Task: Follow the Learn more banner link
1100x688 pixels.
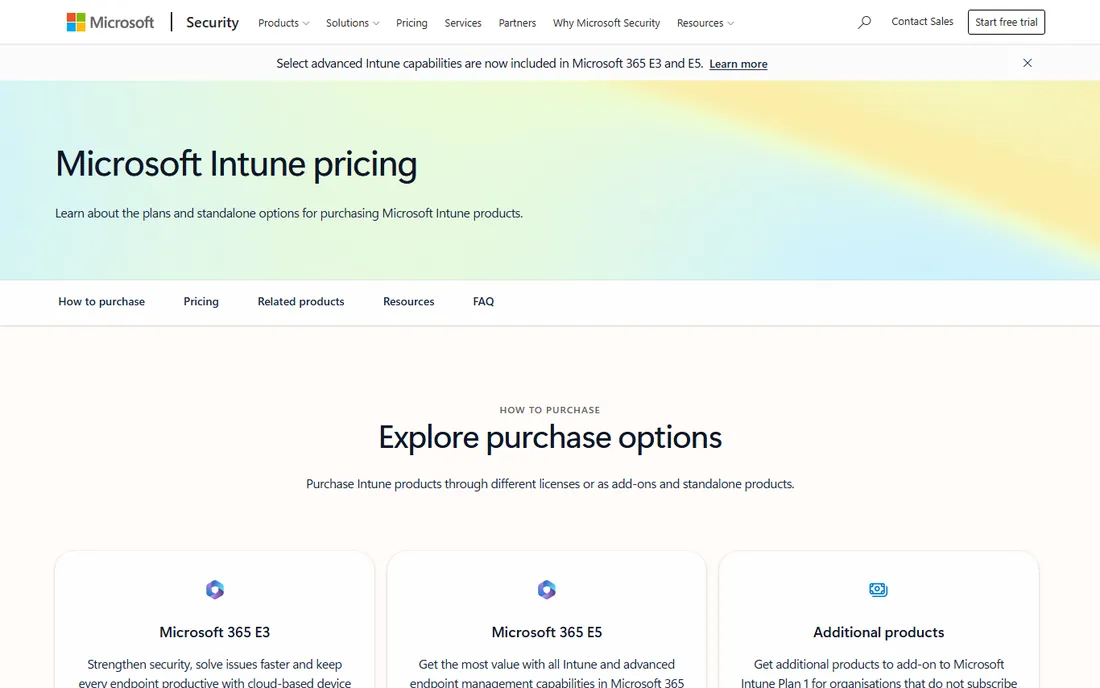Action: pyautogui.click(x=738, y=64)
